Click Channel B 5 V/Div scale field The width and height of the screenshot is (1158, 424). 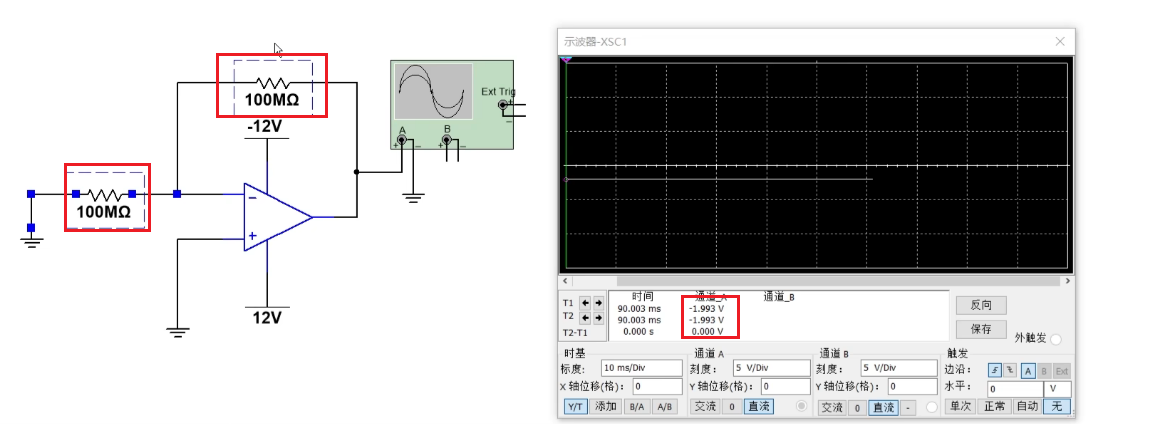(899, 368)
